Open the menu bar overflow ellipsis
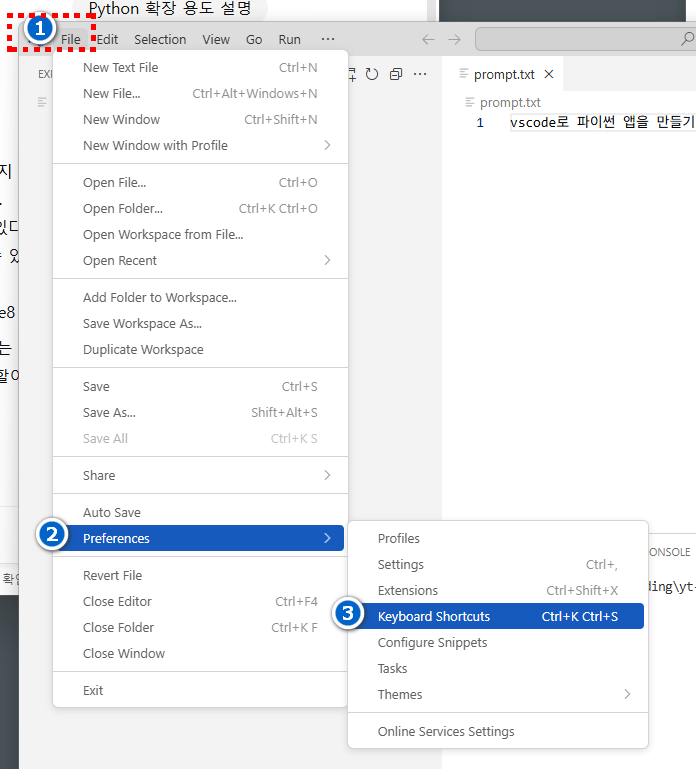This screenshot has height=769, width=696. (328, 39)
